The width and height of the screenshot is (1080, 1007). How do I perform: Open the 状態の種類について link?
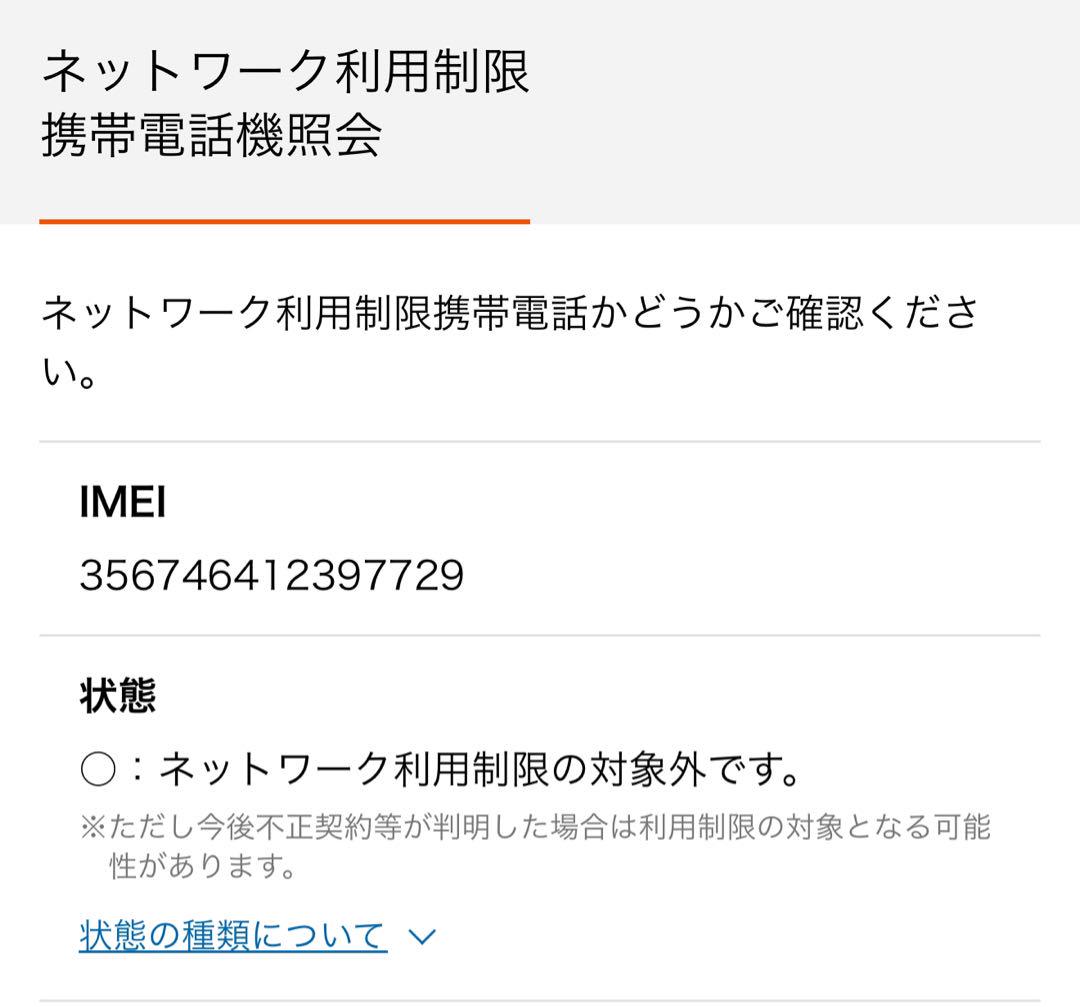[x=233, y=935]
